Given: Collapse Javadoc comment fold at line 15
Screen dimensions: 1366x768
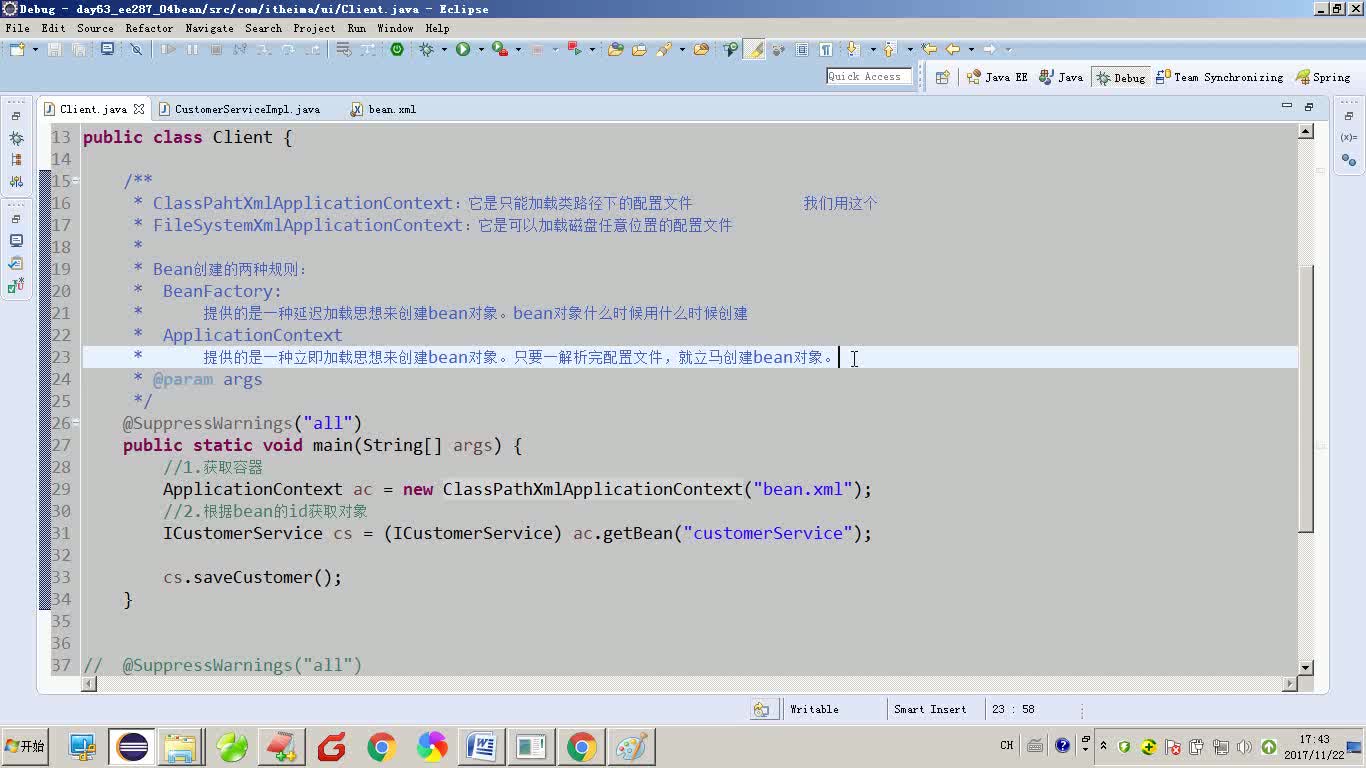Looking at the screenshot, I should [76, 181].
